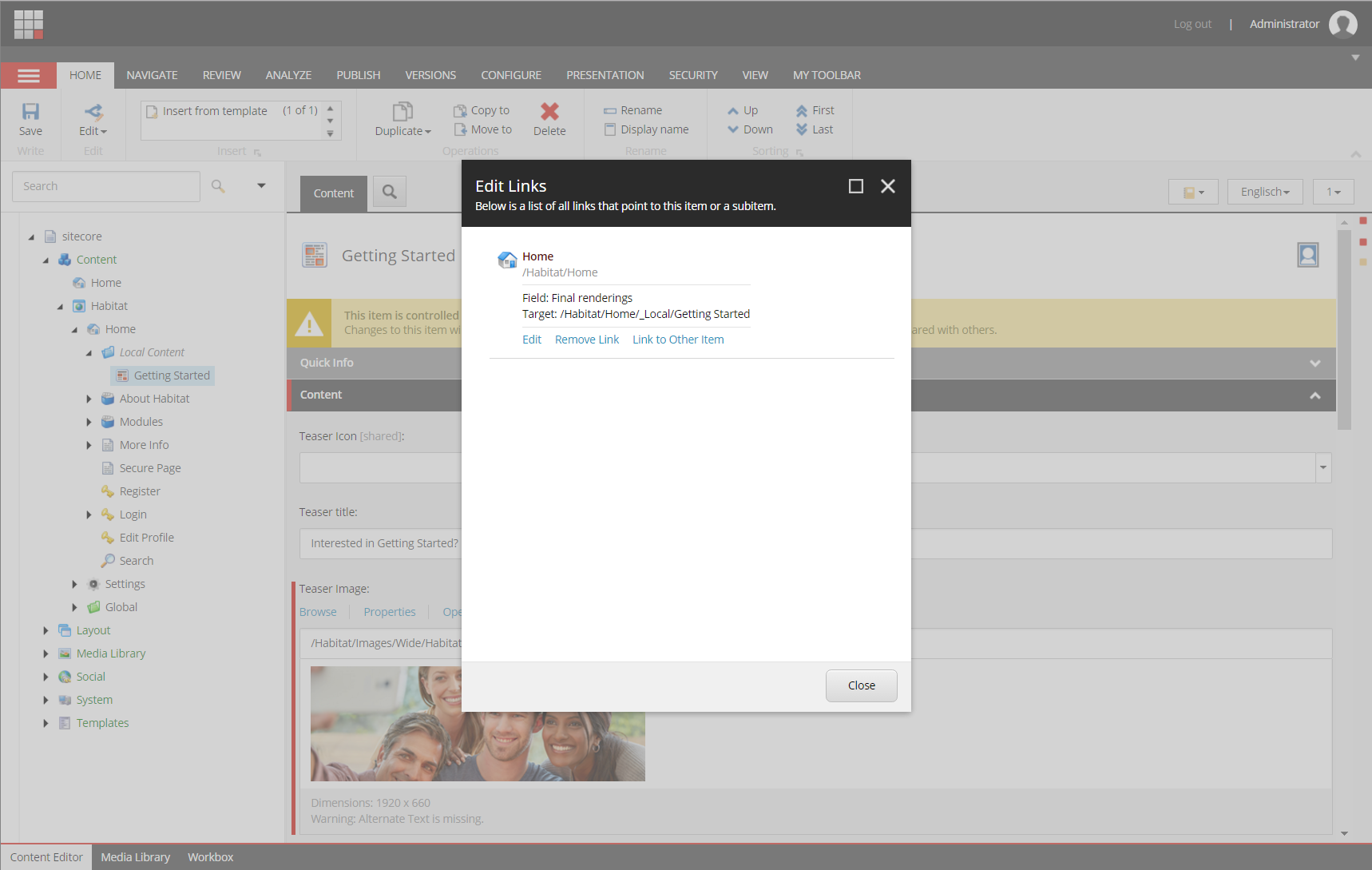Viewport: 1372px width, 870px height.
Task: Switch to the Workbox bottom tab
Action: coord(211,857)
